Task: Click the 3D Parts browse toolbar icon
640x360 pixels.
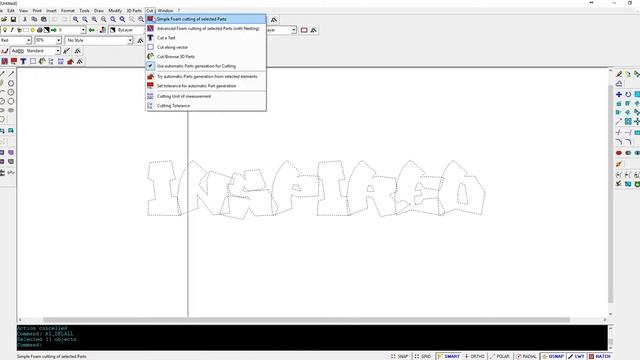Action: (42, 61)
